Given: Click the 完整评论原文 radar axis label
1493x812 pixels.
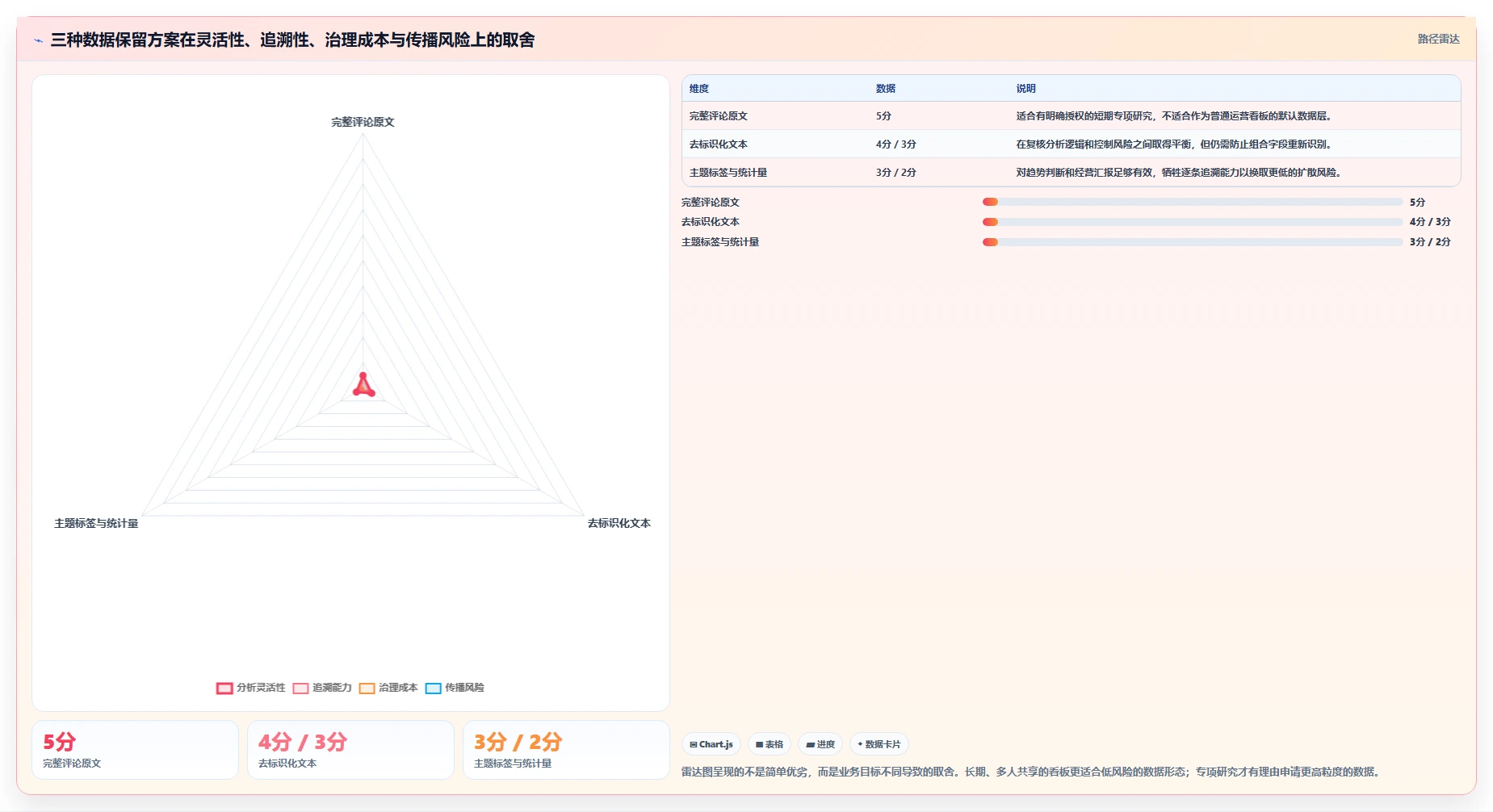Looking at the screenshot, I should click(x=363, y=122).
